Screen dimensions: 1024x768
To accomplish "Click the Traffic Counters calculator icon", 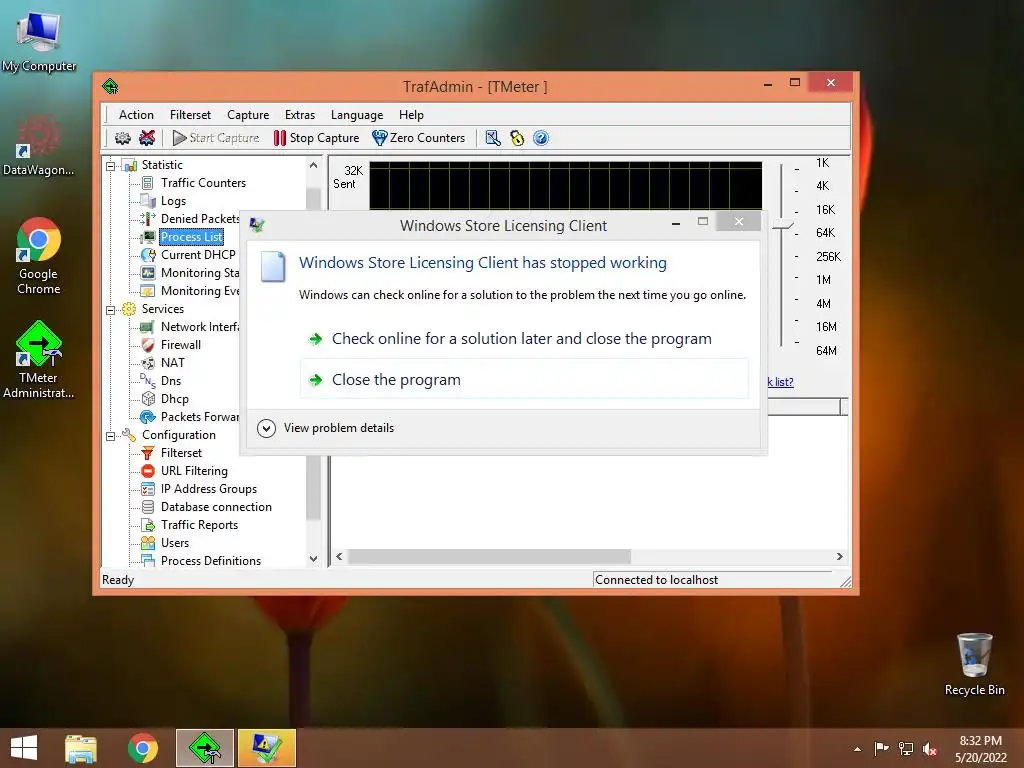I will coord(148,183).
